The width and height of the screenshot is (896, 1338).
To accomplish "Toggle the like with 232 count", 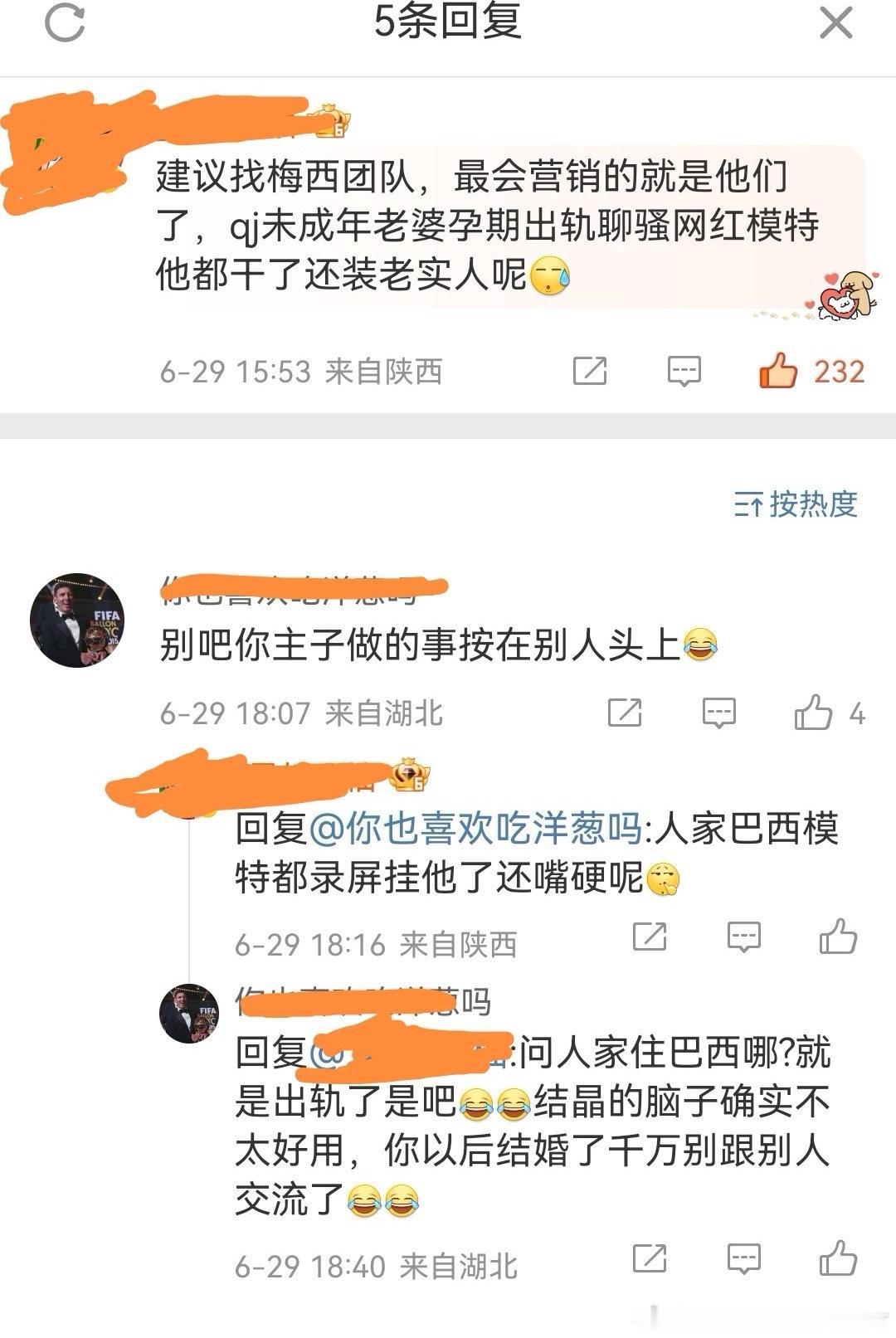I will coord(811,371).
